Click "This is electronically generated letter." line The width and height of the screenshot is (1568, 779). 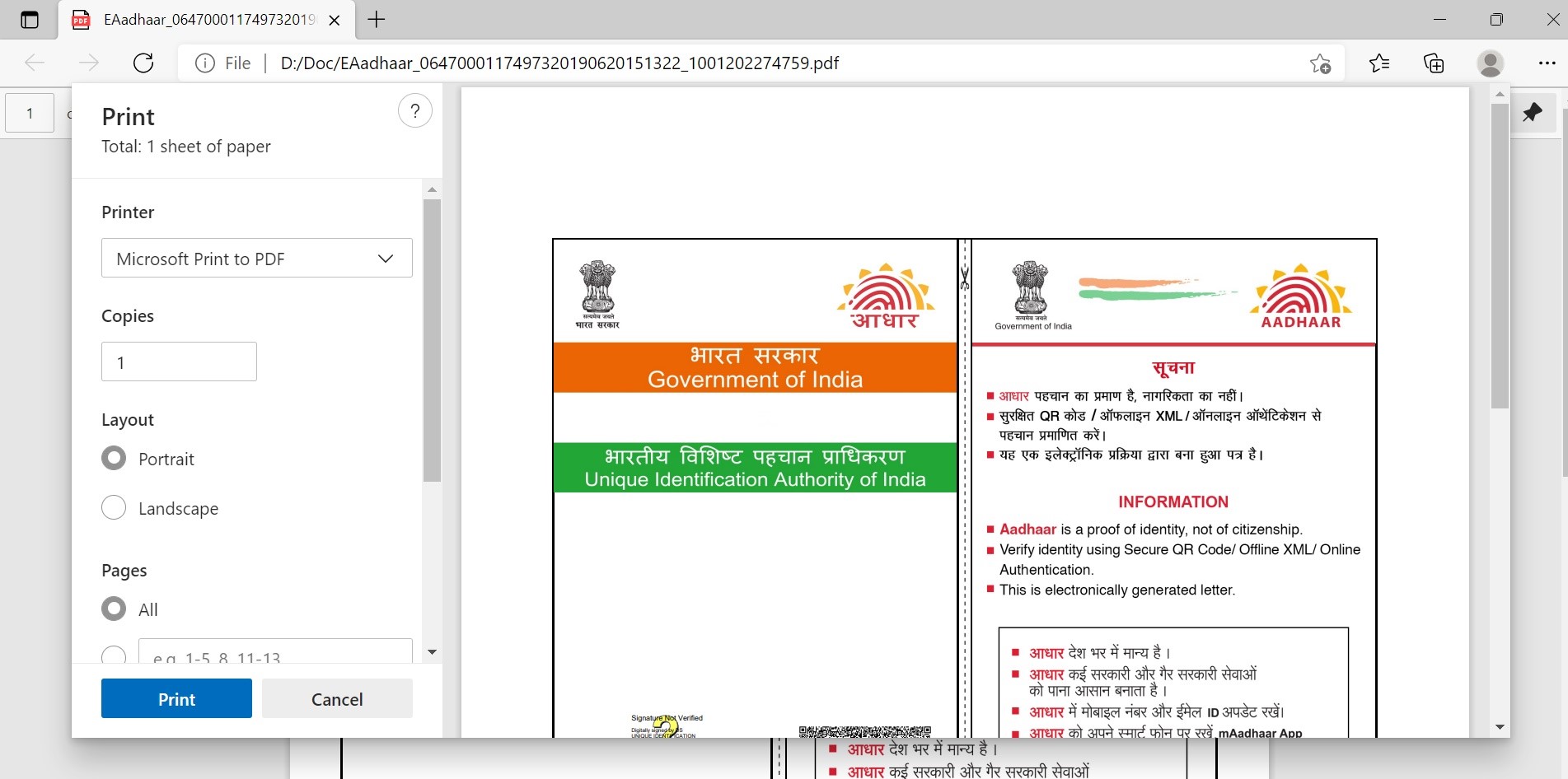(1117, 590)
